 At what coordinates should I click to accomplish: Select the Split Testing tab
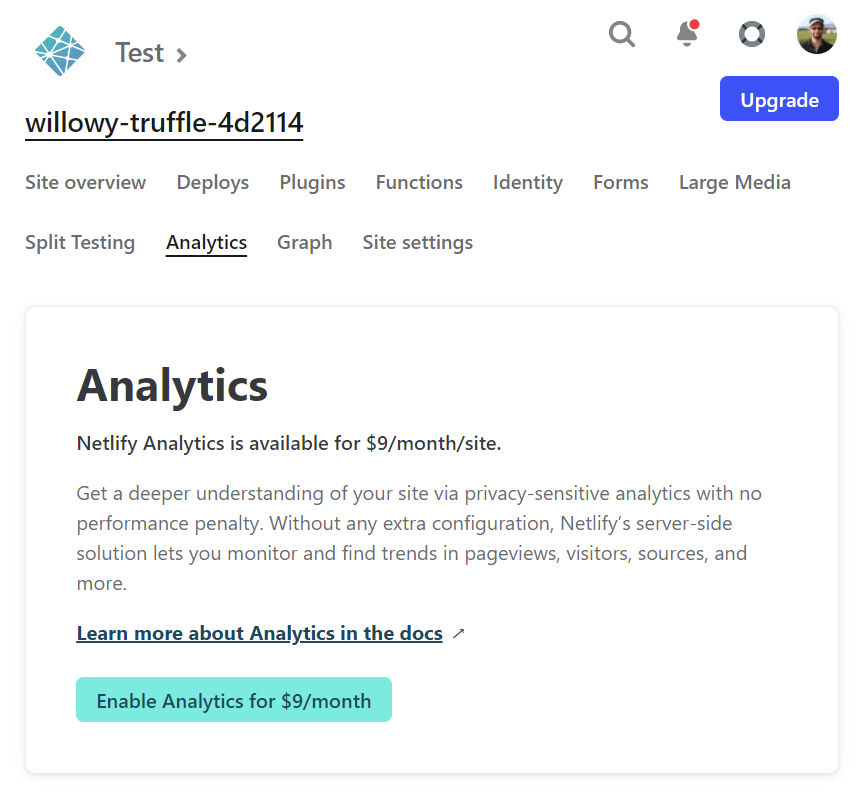(80, 242)
